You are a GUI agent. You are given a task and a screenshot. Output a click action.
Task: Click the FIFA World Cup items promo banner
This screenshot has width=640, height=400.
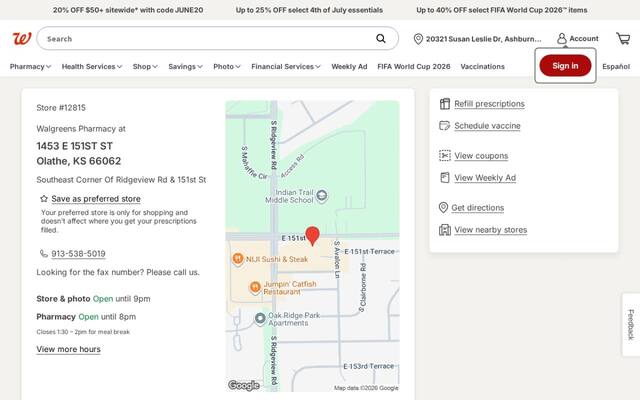coord(502,10)
